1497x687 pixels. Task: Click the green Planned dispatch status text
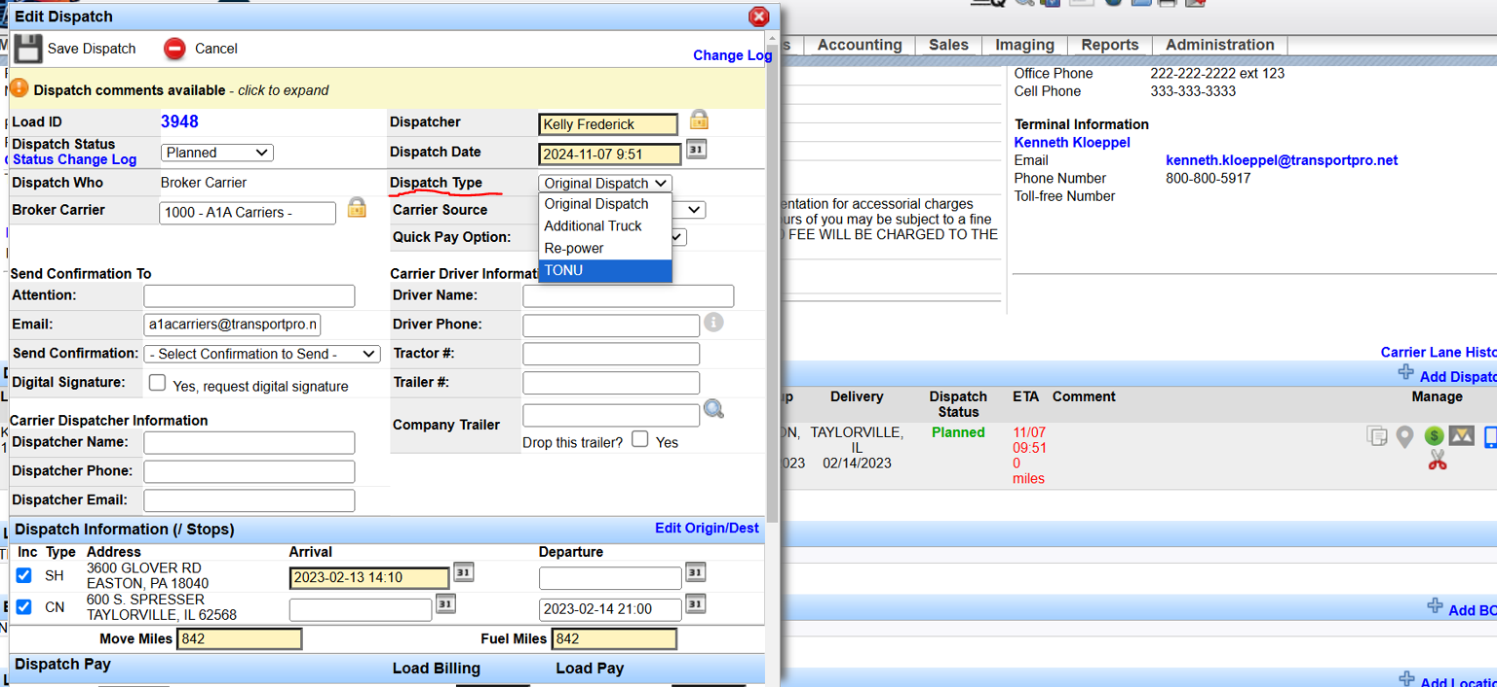[x=958, y=432]
